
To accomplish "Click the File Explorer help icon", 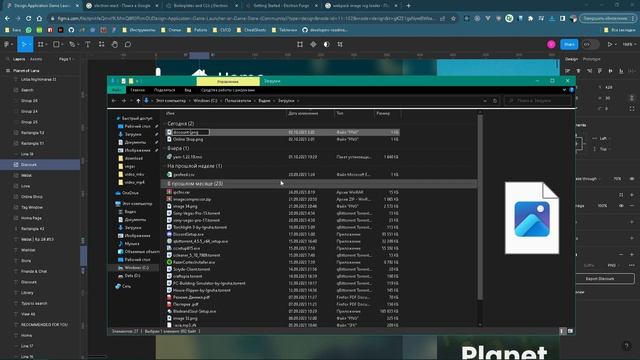I will click(x=571, y=90).
